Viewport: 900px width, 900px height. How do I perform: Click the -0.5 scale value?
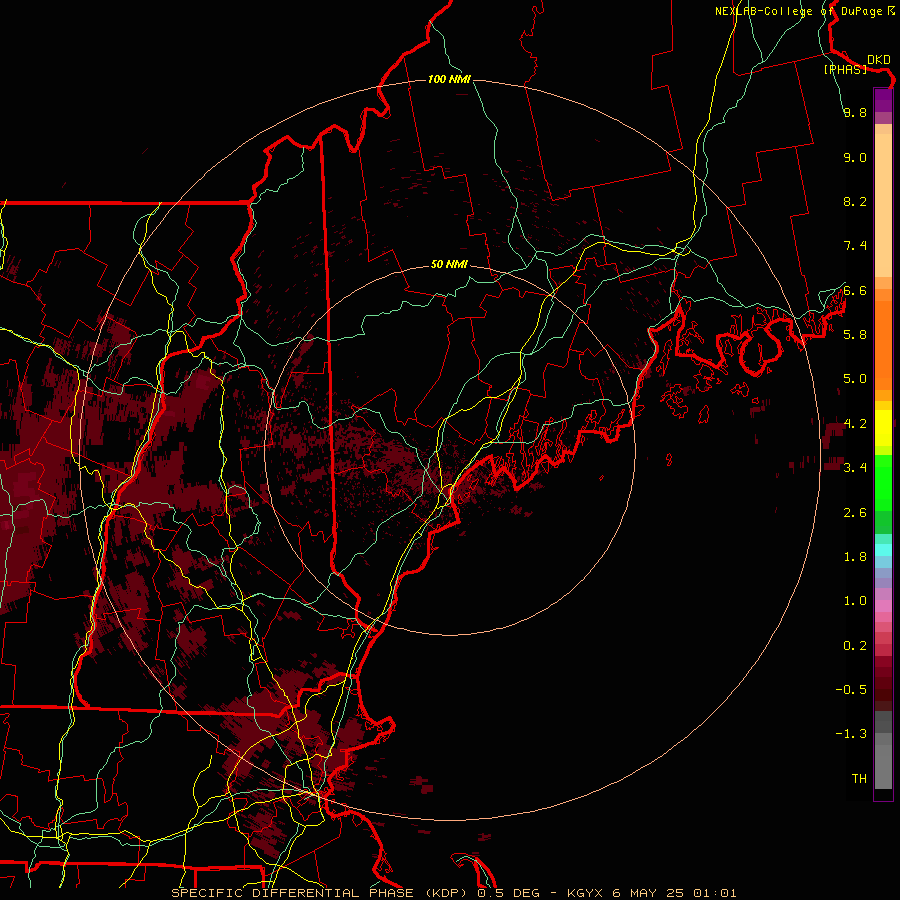tap(851, 689)
